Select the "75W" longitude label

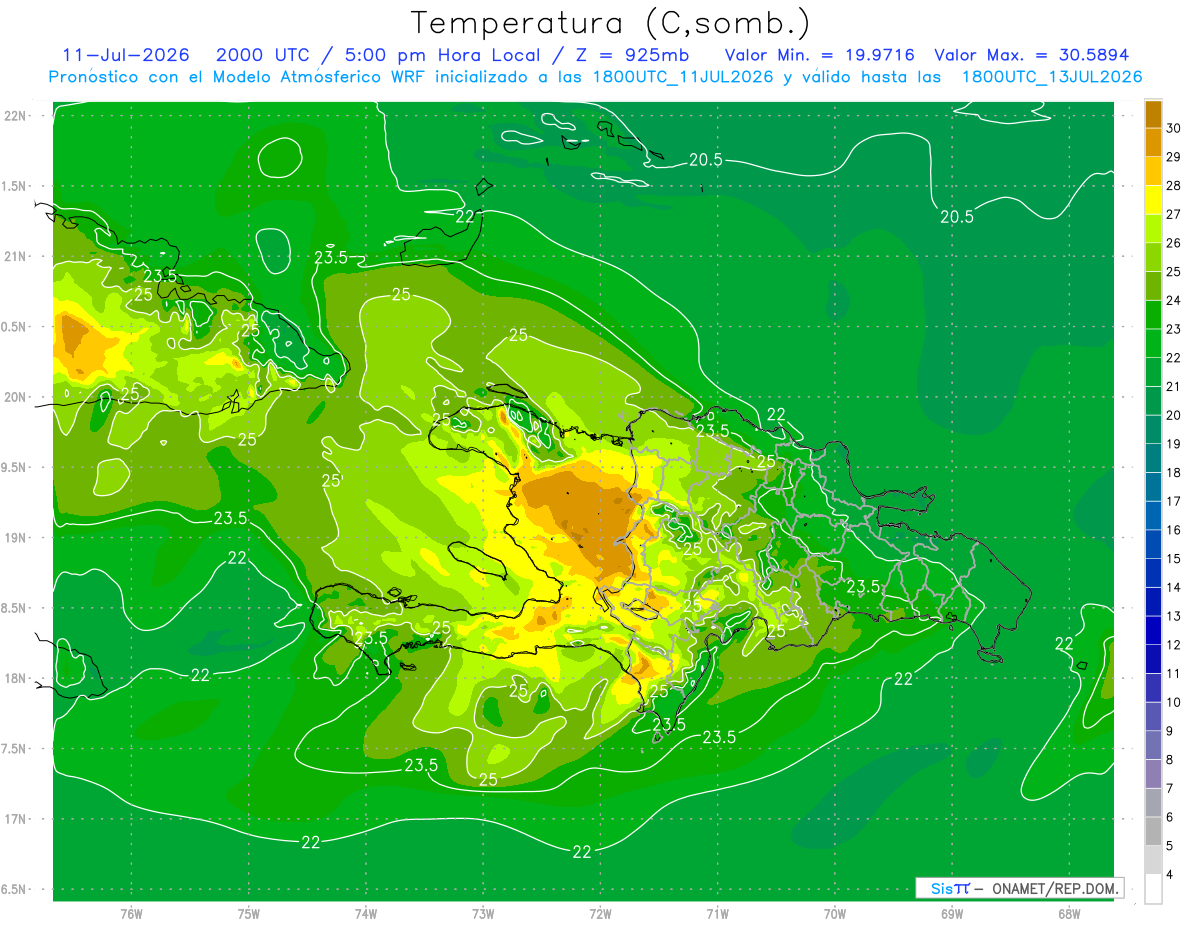[249, 914]
